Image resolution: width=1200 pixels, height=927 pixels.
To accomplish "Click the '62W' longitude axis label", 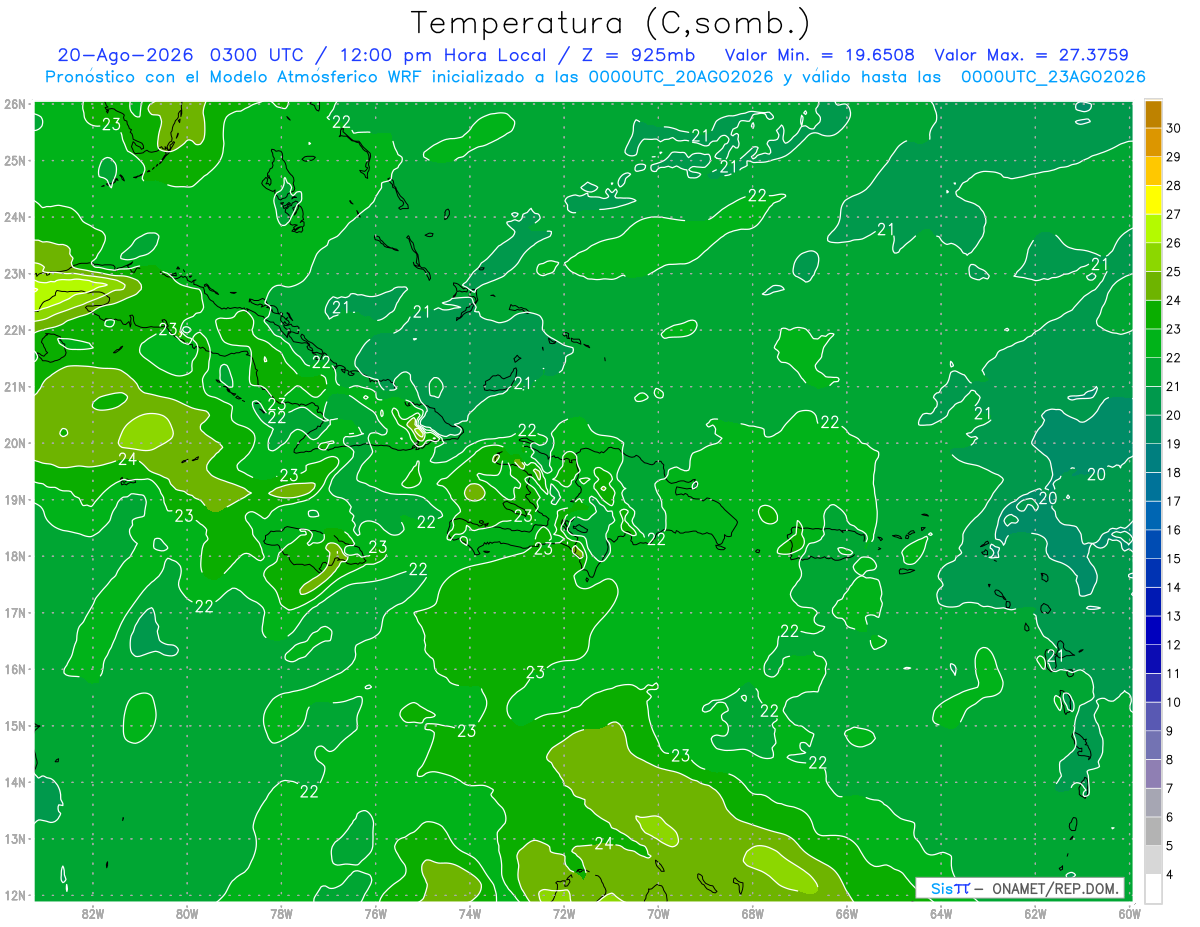I will pos(1035,913).
